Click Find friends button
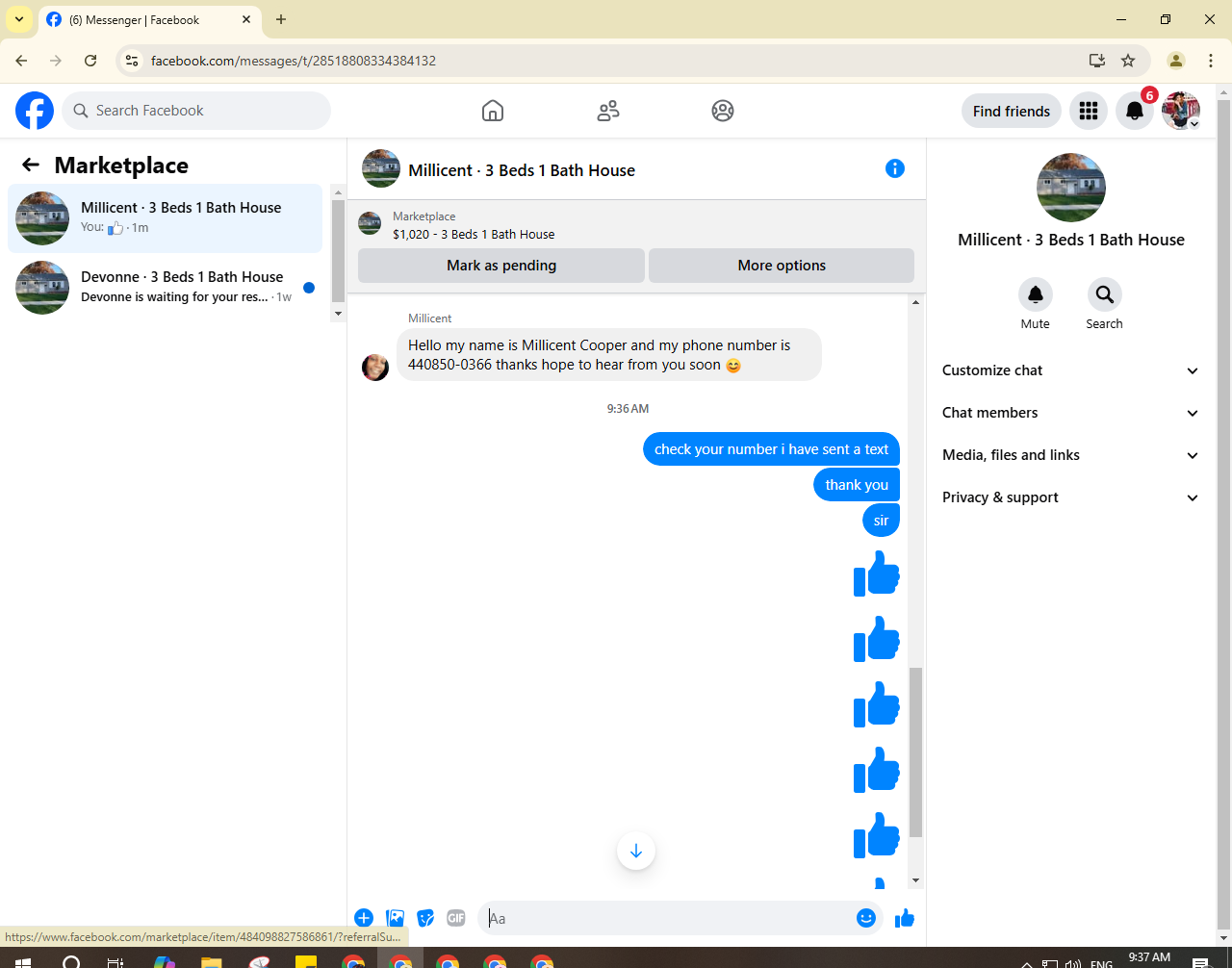The image size is (1232, 968). (1012, 111)
